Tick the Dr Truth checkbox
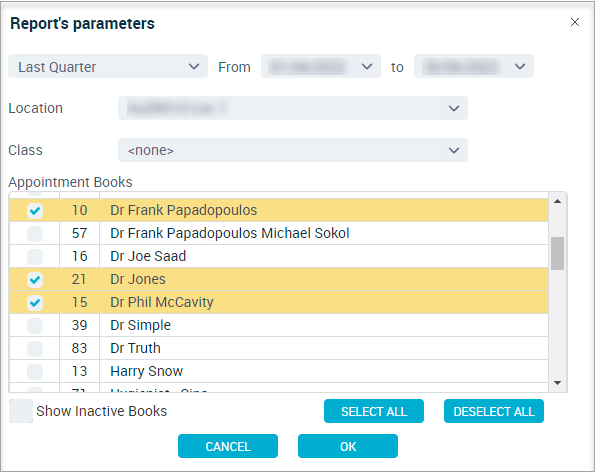 (x=35, y=349)
